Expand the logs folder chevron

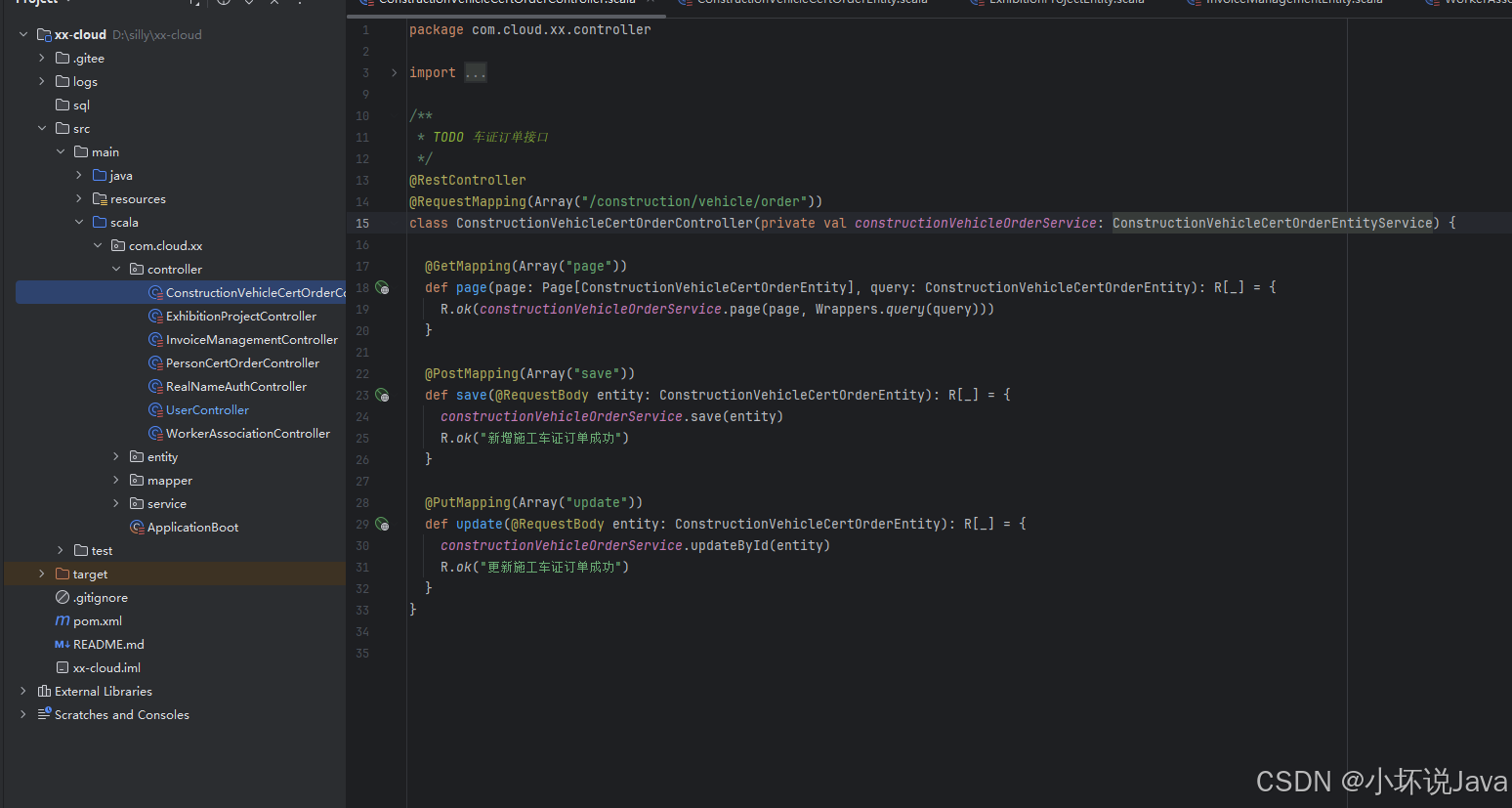(x=42, y=81)
